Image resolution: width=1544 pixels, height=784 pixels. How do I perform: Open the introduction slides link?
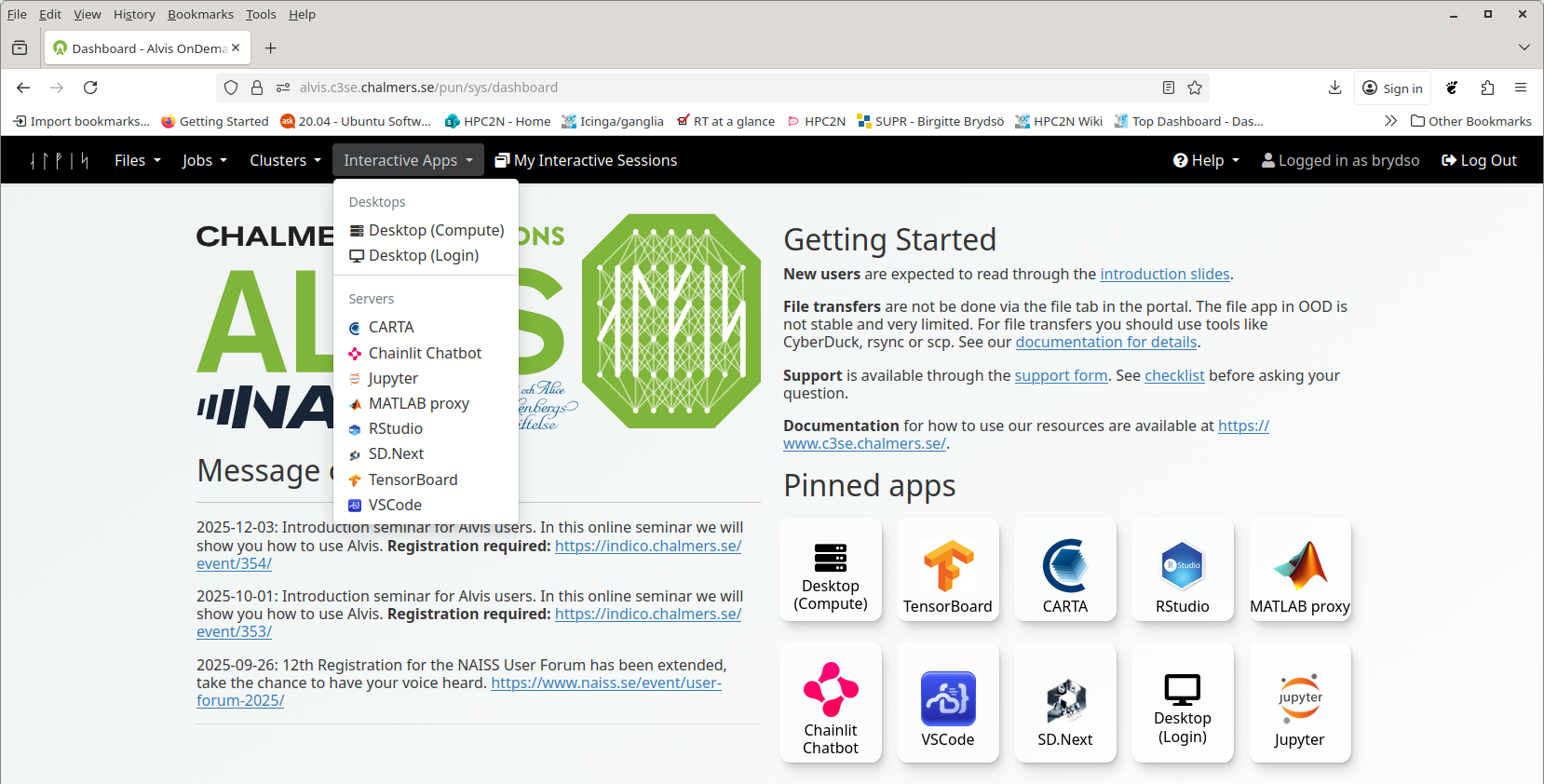point(1164,274)
